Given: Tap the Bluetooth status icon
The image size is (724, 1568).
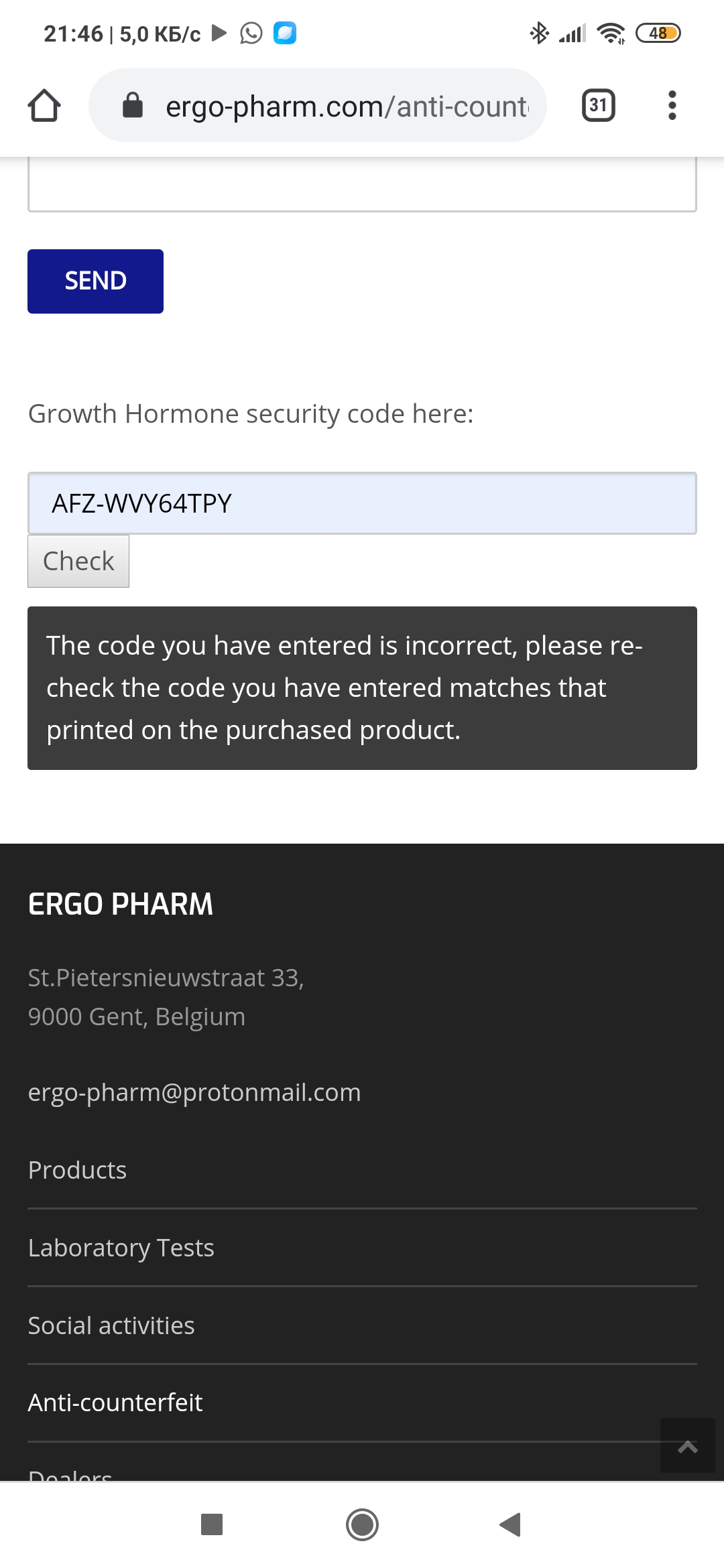Looking at the screenshot, I should click(538, 33).
